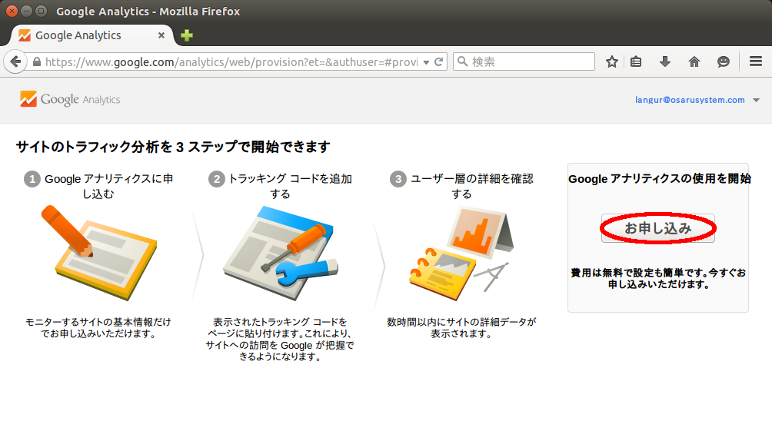The width and height of the screenshot is (772, 431).
Task: Reload the page with the refresh icon
Action: [439, 62]
